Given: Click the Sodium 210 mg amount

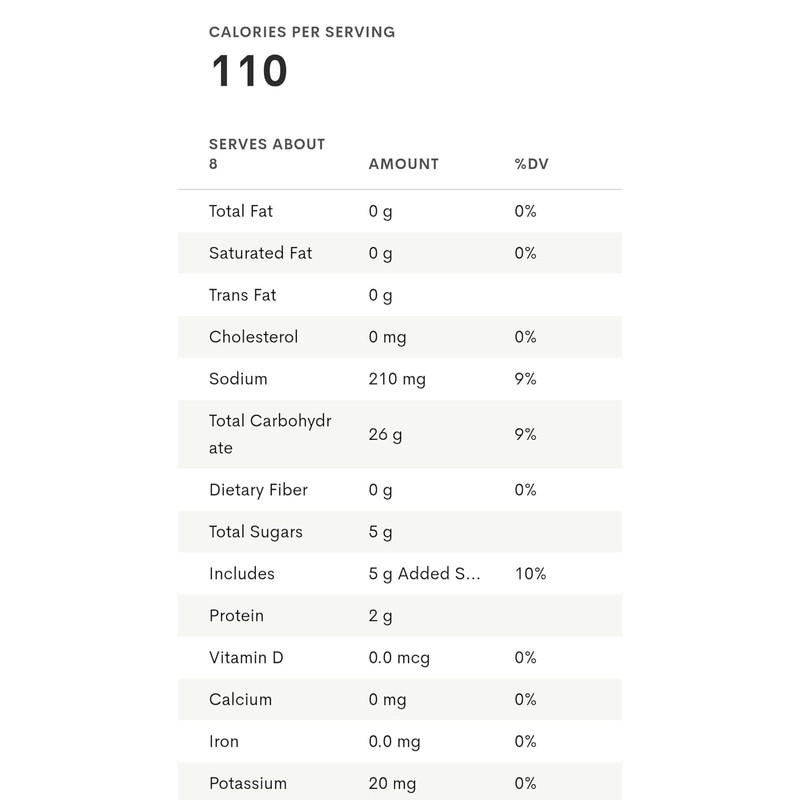Looking at the screenshot, I should pos(396,379).
